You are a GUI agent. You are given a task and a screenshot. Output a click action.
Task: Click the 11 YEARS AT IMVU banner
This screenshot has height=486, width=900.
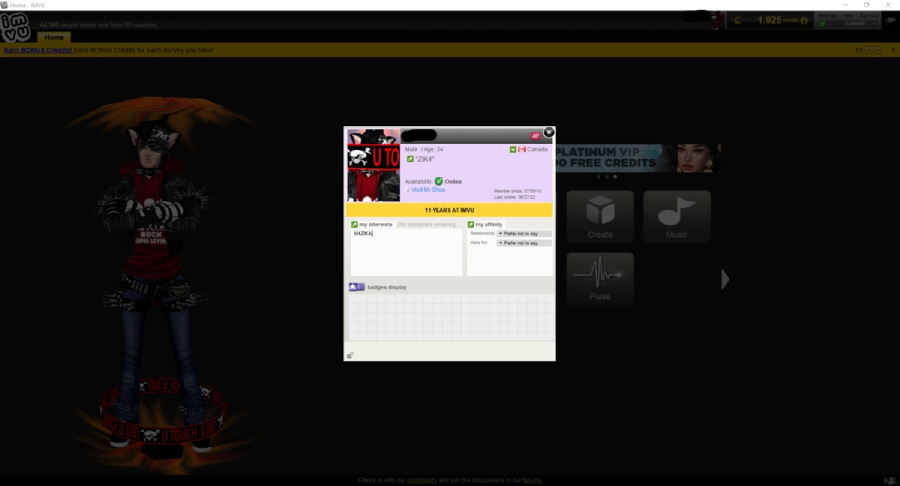(x=449, y=210)
